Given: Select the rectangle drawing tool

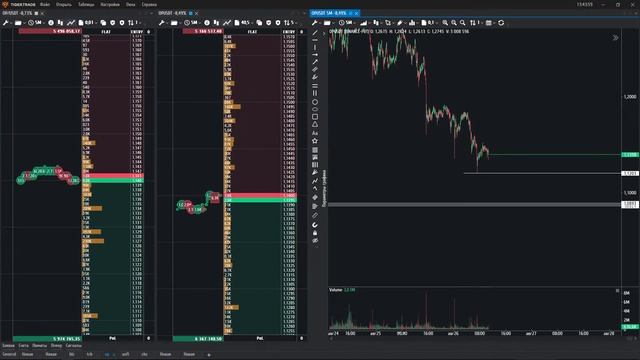Looking at the screenshot, I should coord(315,117).
